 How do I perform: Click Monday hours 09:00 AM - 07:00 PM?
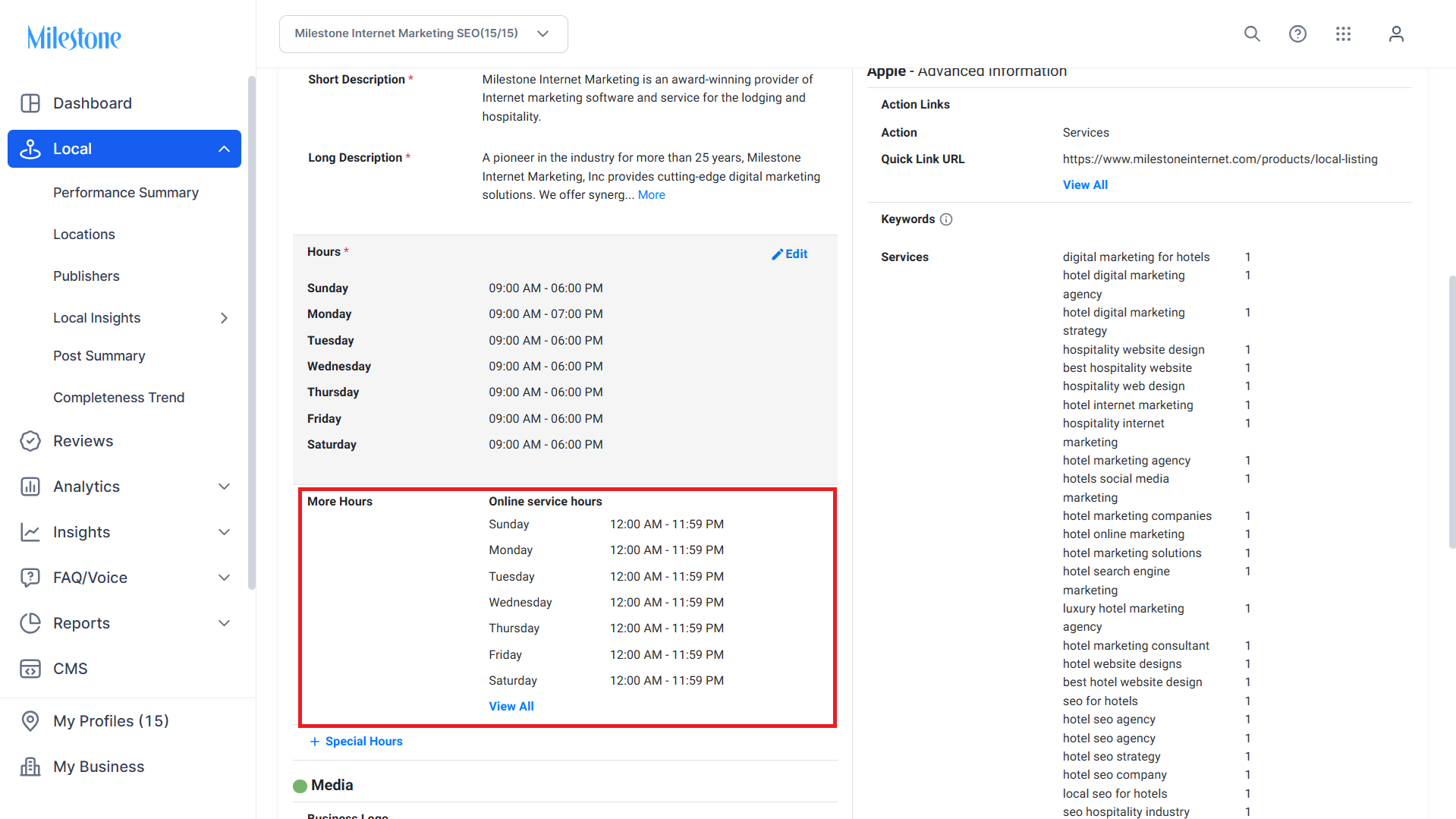tap(546, 314)
